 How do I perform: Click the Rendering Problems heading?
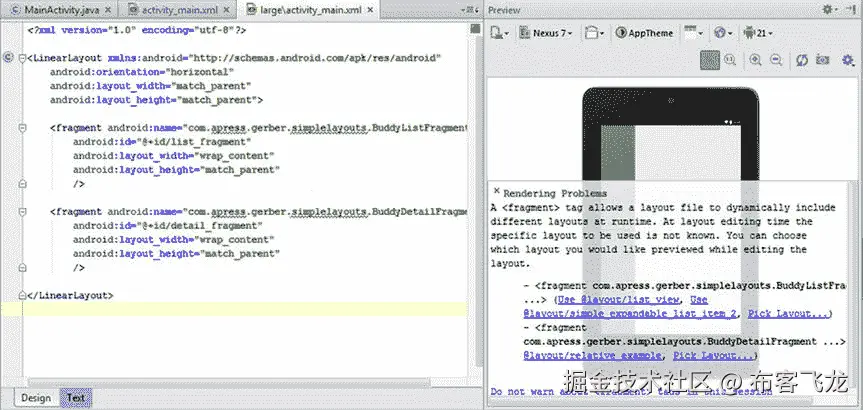click(555, 194)
